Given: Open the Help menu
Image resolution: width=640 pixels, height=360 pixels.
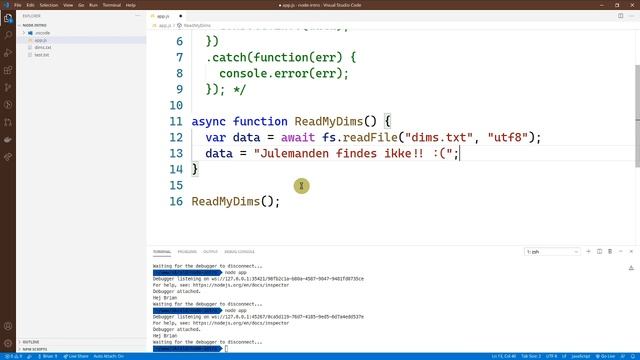Looking at the screenshot, I should (x=131, y=5).
